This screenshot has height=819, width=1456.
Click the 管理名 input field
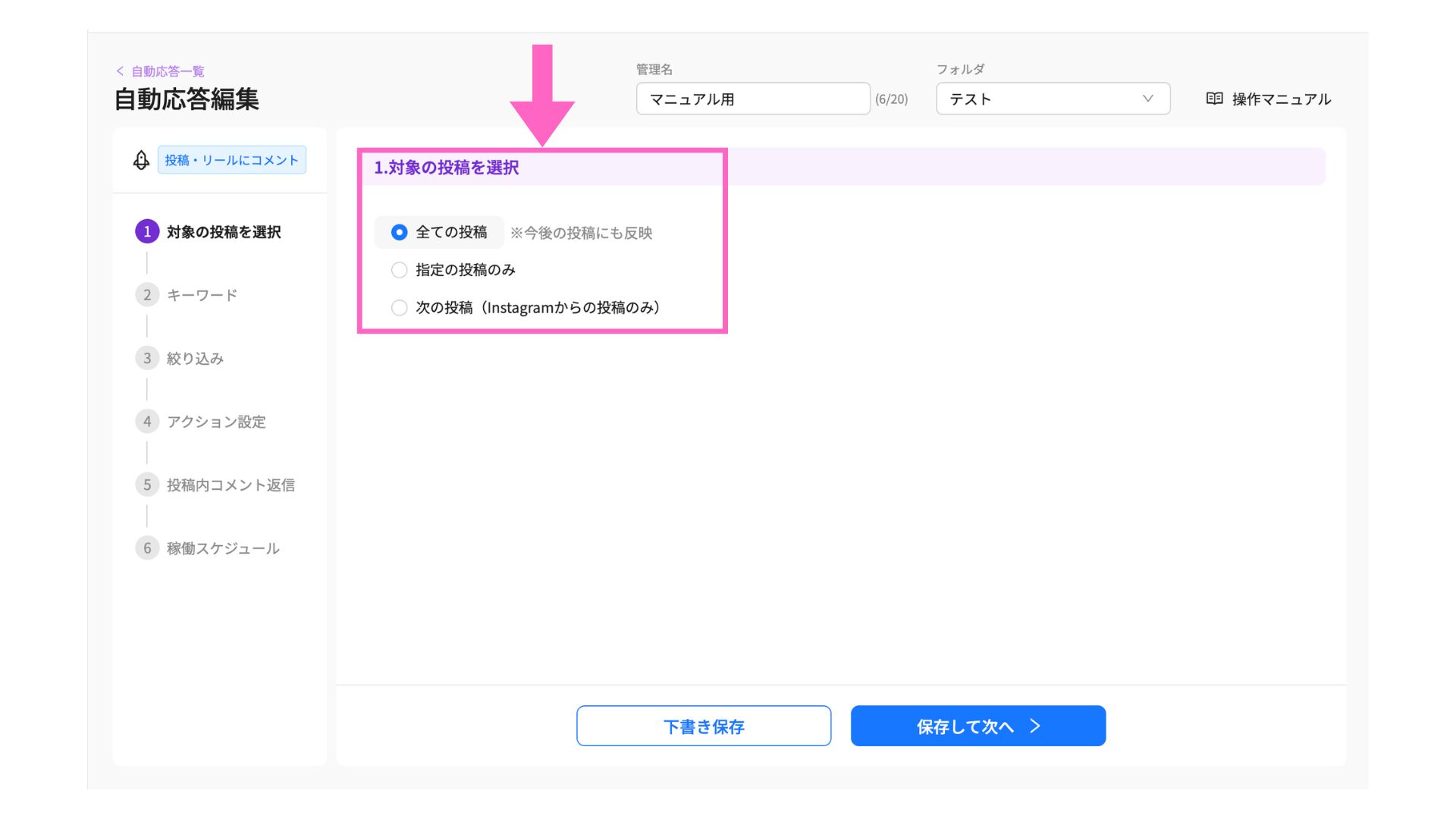(x=752, y=99)
